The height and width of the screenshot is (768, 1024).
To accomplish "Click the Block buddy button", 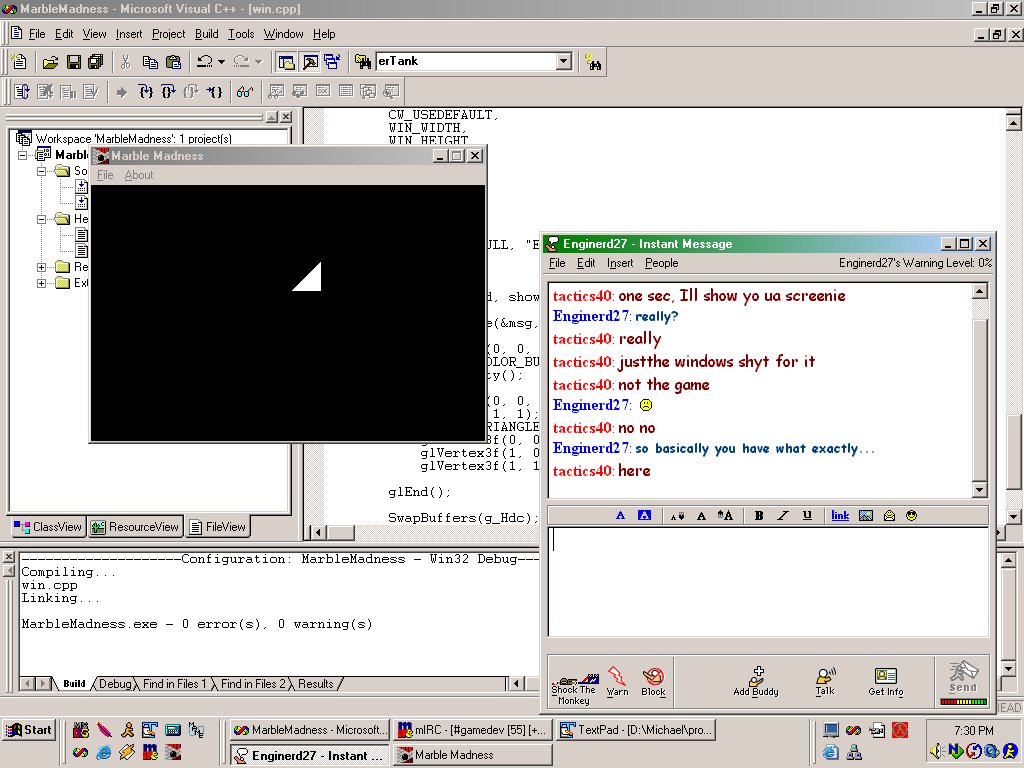I will (x=653, y=682).
